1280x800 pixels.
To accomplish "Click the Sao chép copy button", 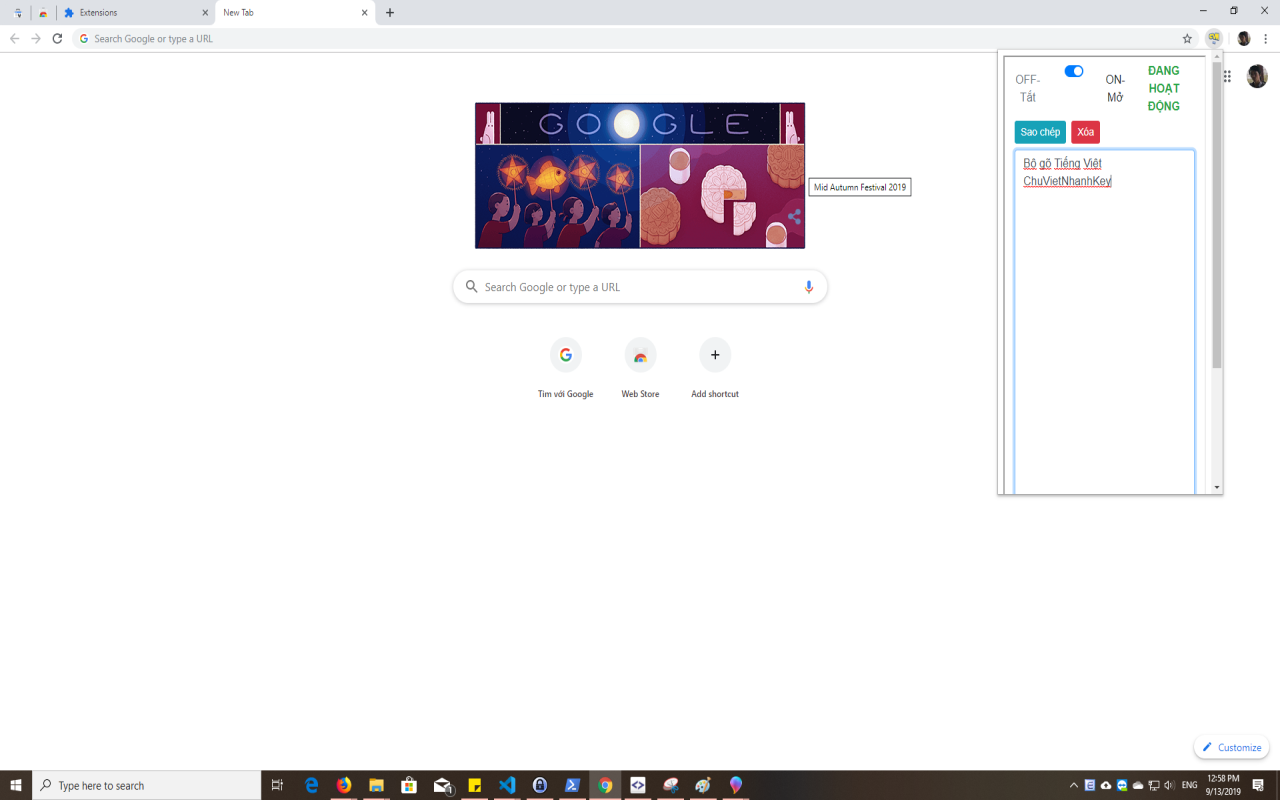I will 1040,132.
